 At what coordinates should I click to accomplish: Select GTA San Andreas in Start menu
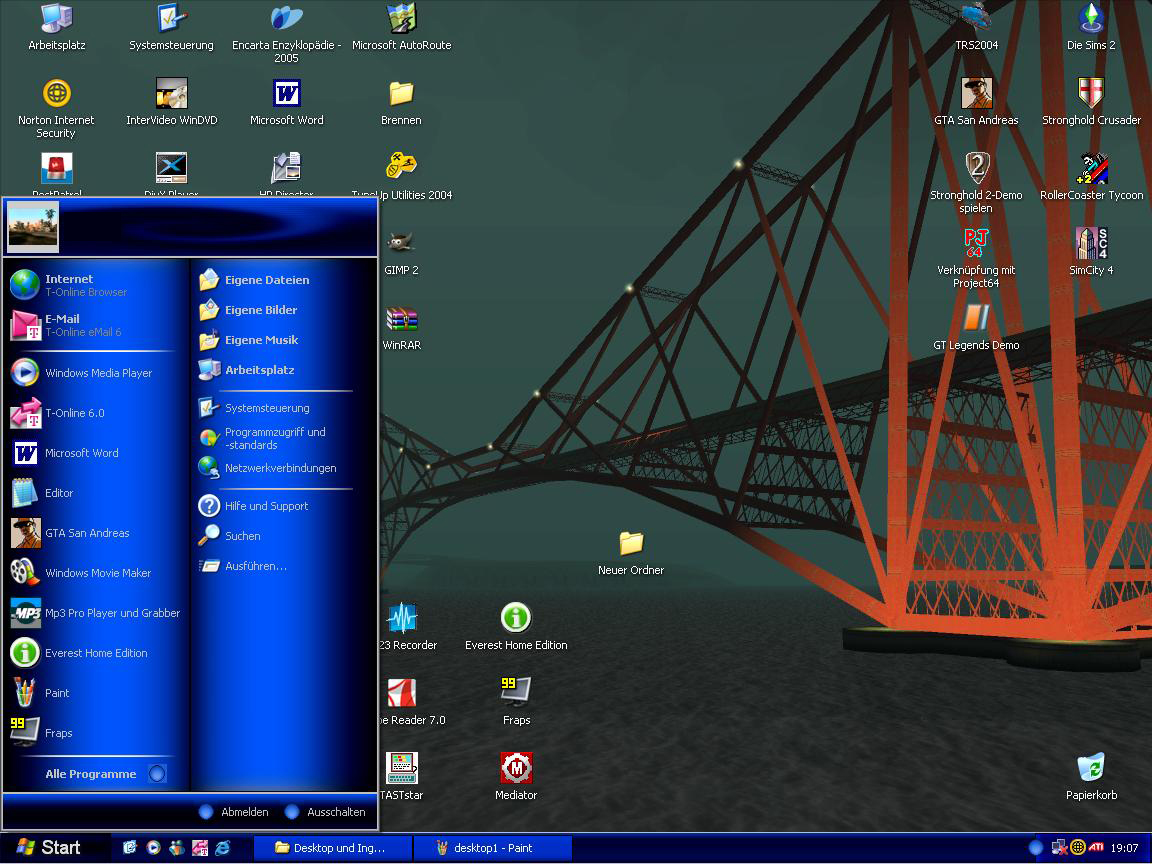(96, 533)
